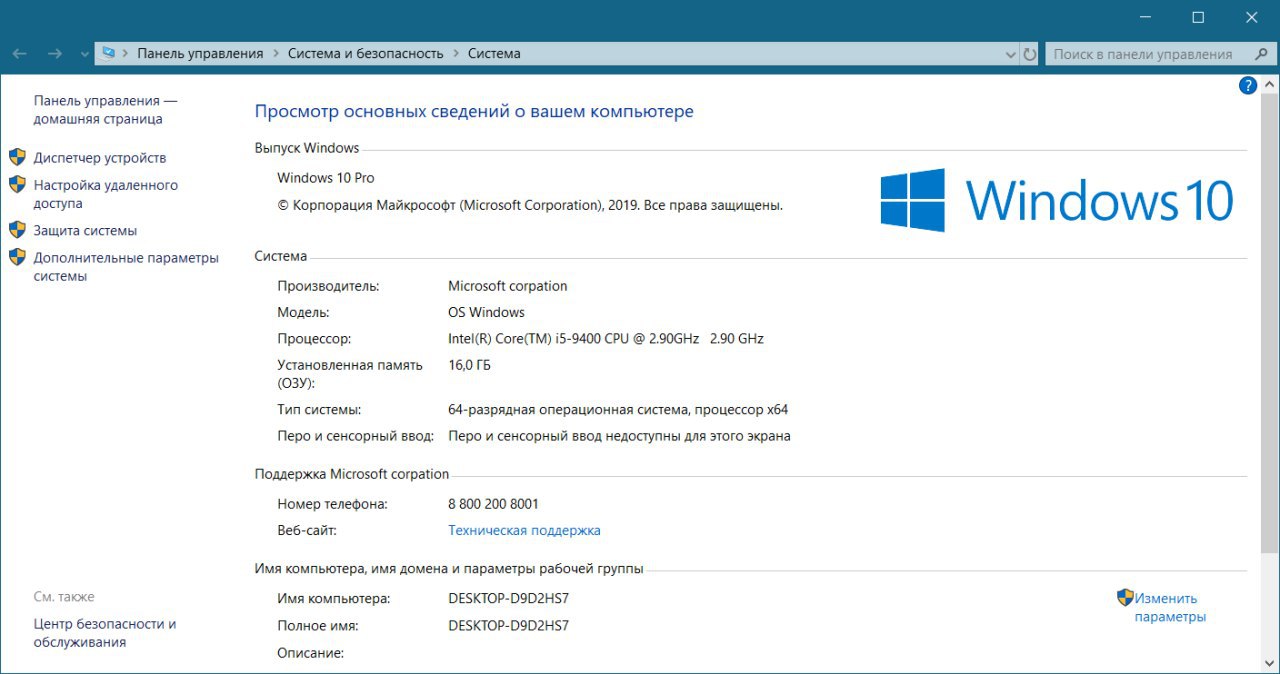This screenshot has height=674, width=1280.
Task: Click the scrollbar down arrow
Action: [x=1270, y=662]
